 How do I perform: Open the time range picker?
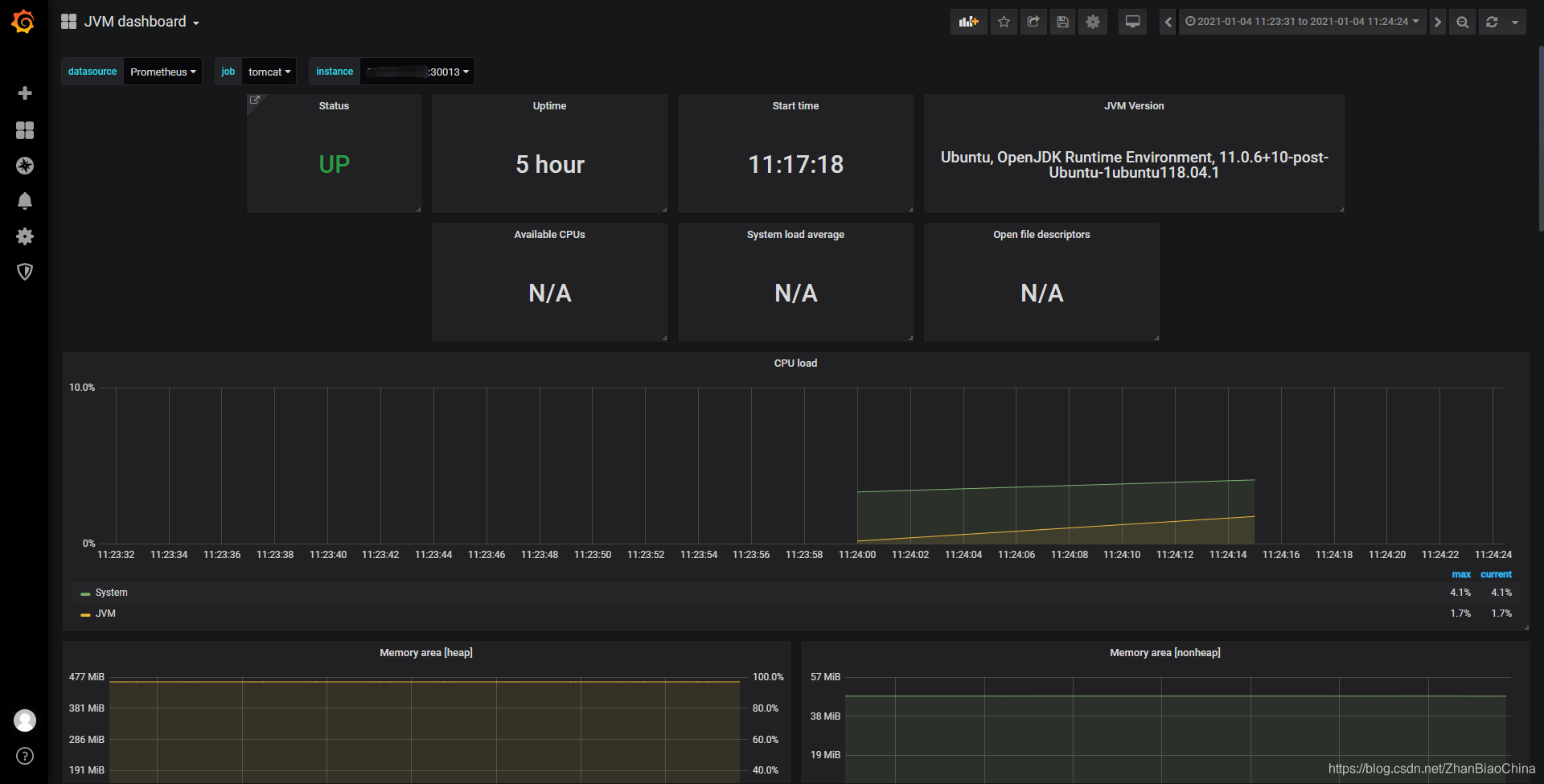pyautogui.click(x=1302, y=22)
